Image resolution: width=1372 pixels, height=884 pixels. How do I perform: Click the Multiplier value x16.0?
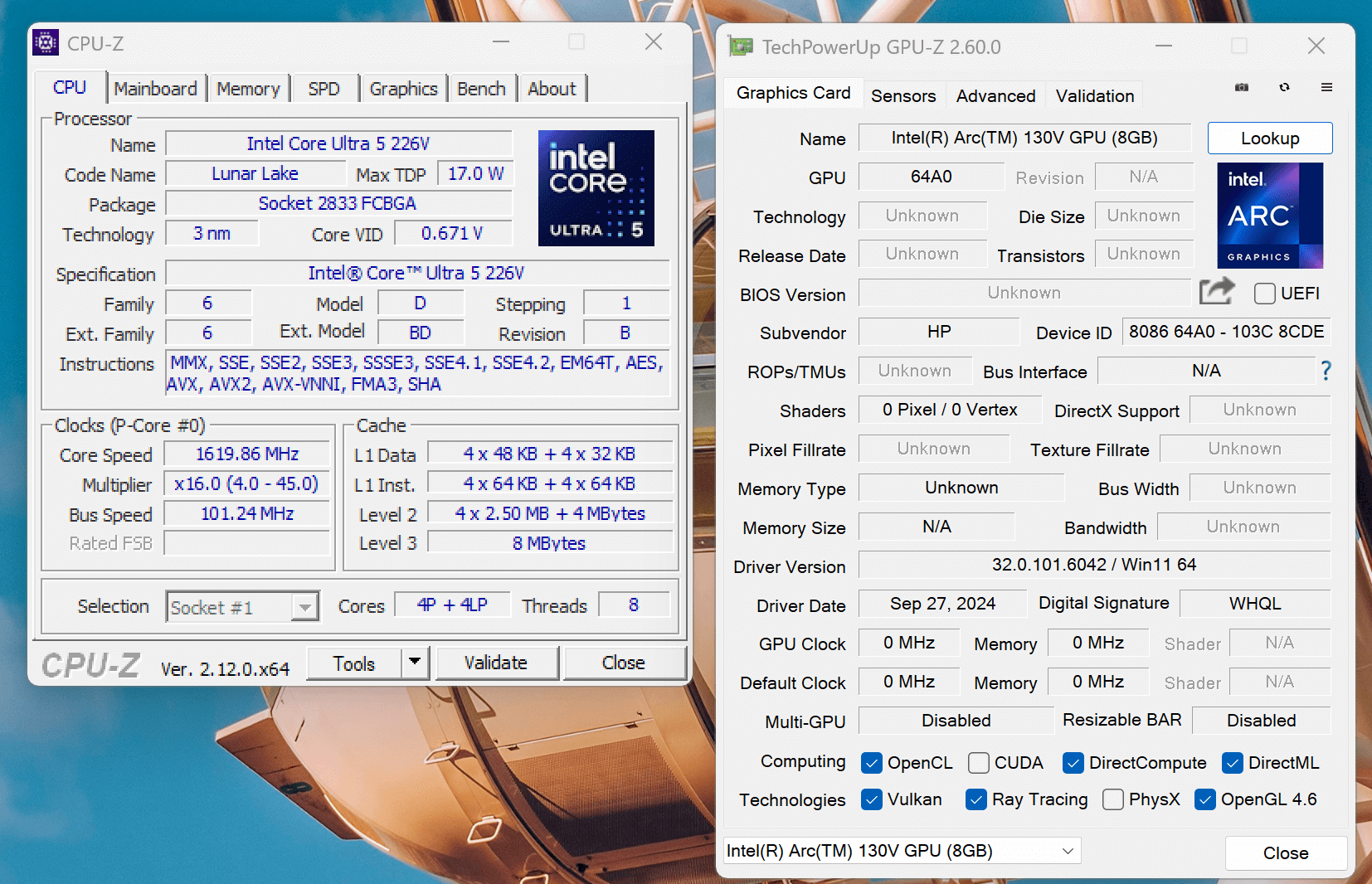pyautogui.click(x=247, y=483)
